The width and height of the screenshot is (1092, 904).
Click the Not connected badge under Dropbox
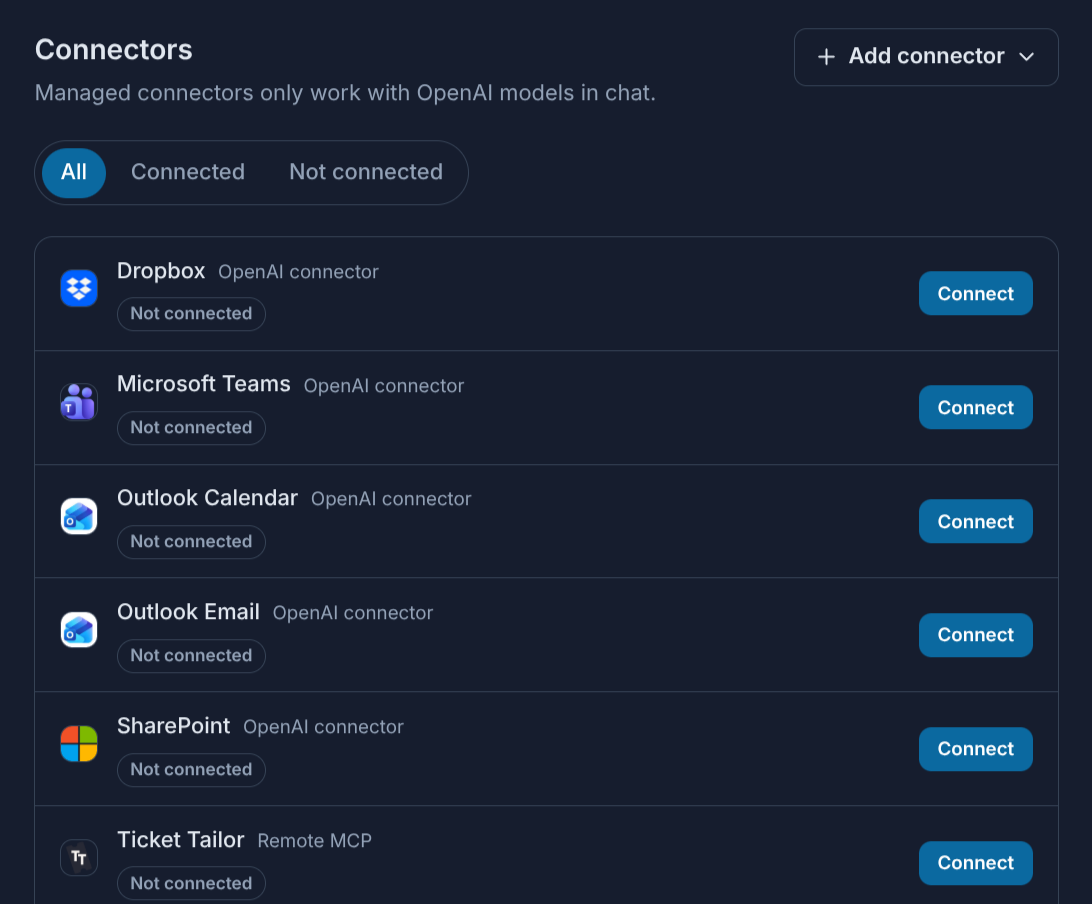coord(192,314)
